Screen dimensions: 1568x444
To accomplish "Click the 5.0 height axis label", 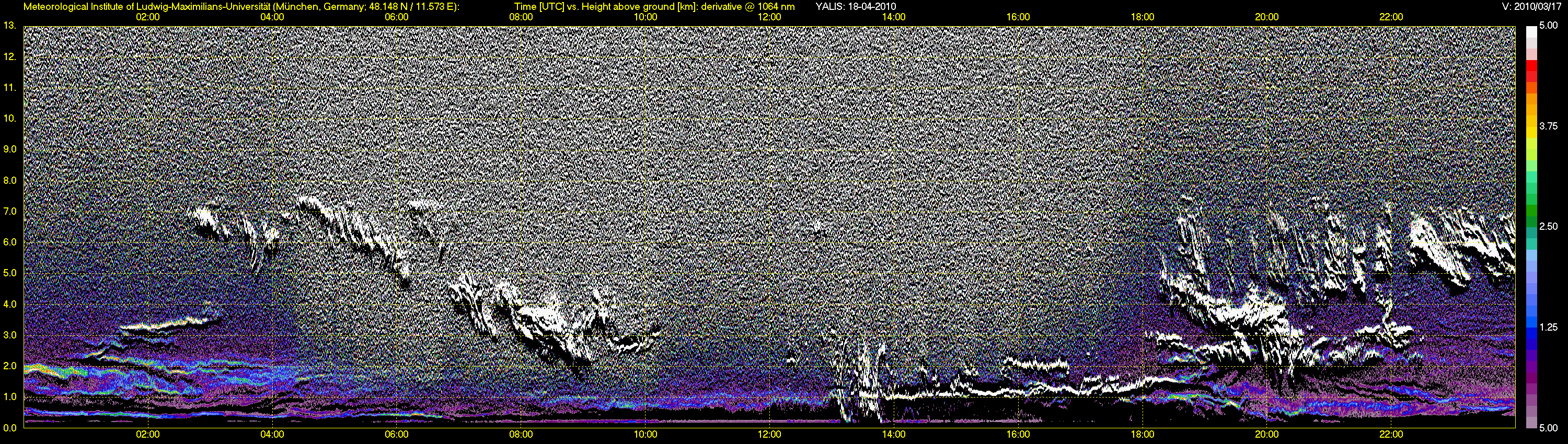I will click(x=10, y=273).
